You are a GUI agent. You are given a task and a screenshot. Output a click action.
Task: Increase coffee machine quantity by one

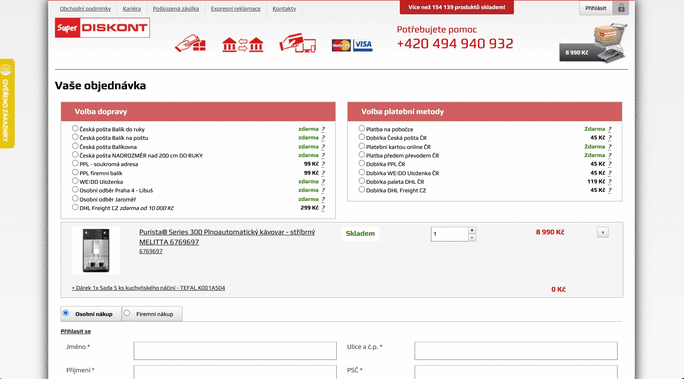click(x=472, y=230)
